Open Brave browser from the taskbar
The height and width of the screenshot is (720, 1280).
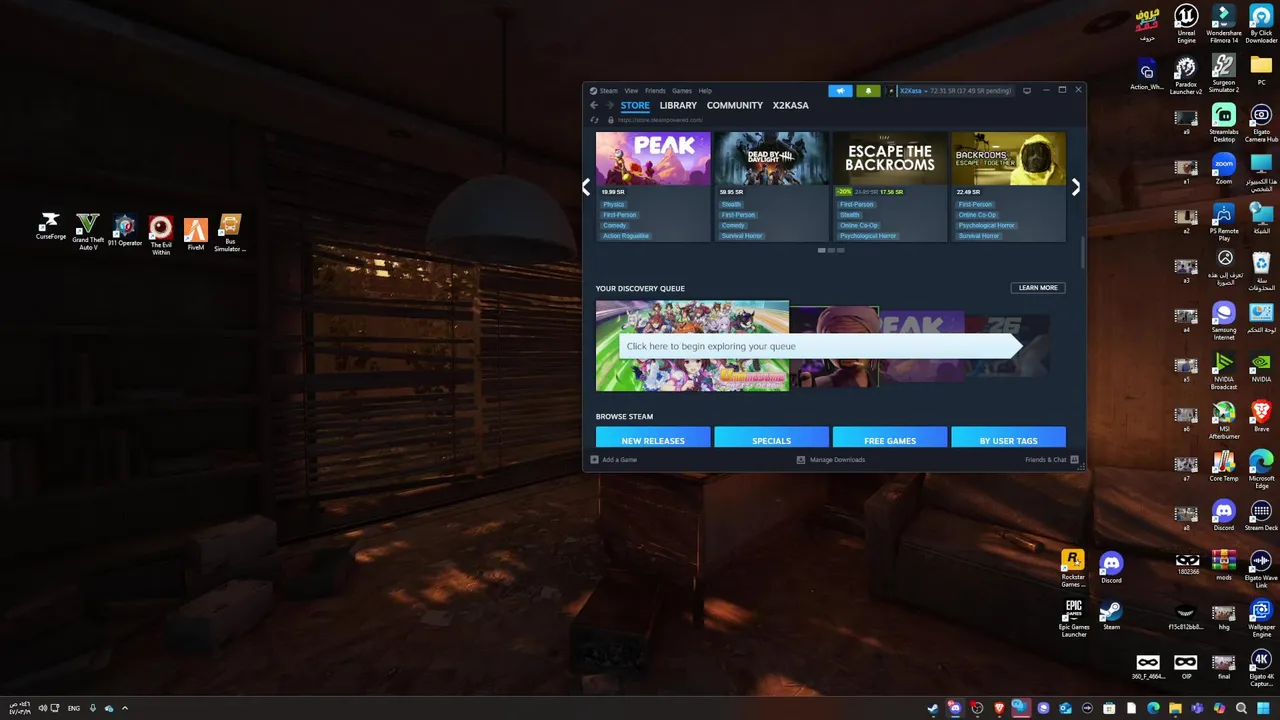click(999, 708)
